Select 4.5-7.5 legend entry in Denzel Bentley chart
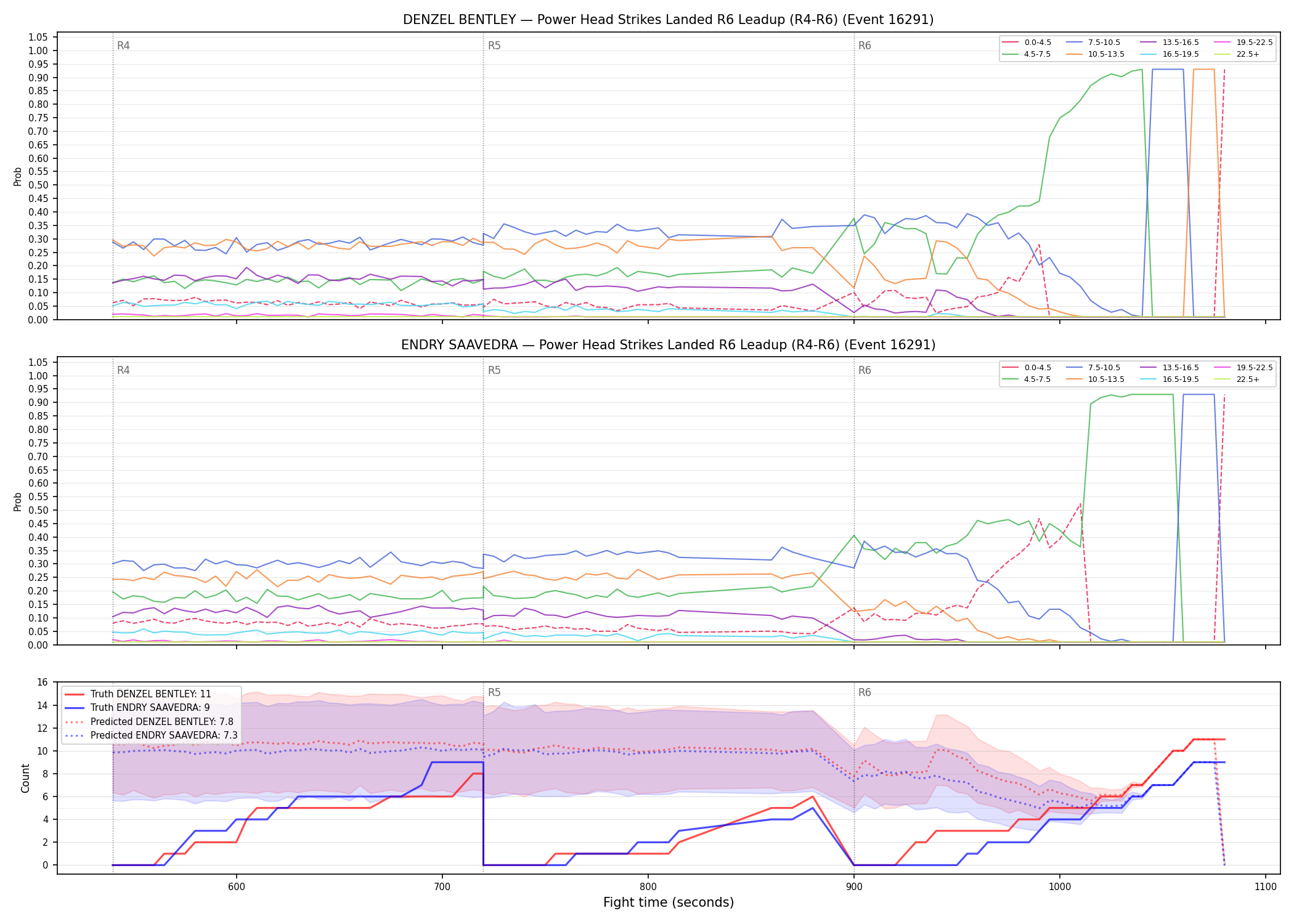 pos(1027,54)
